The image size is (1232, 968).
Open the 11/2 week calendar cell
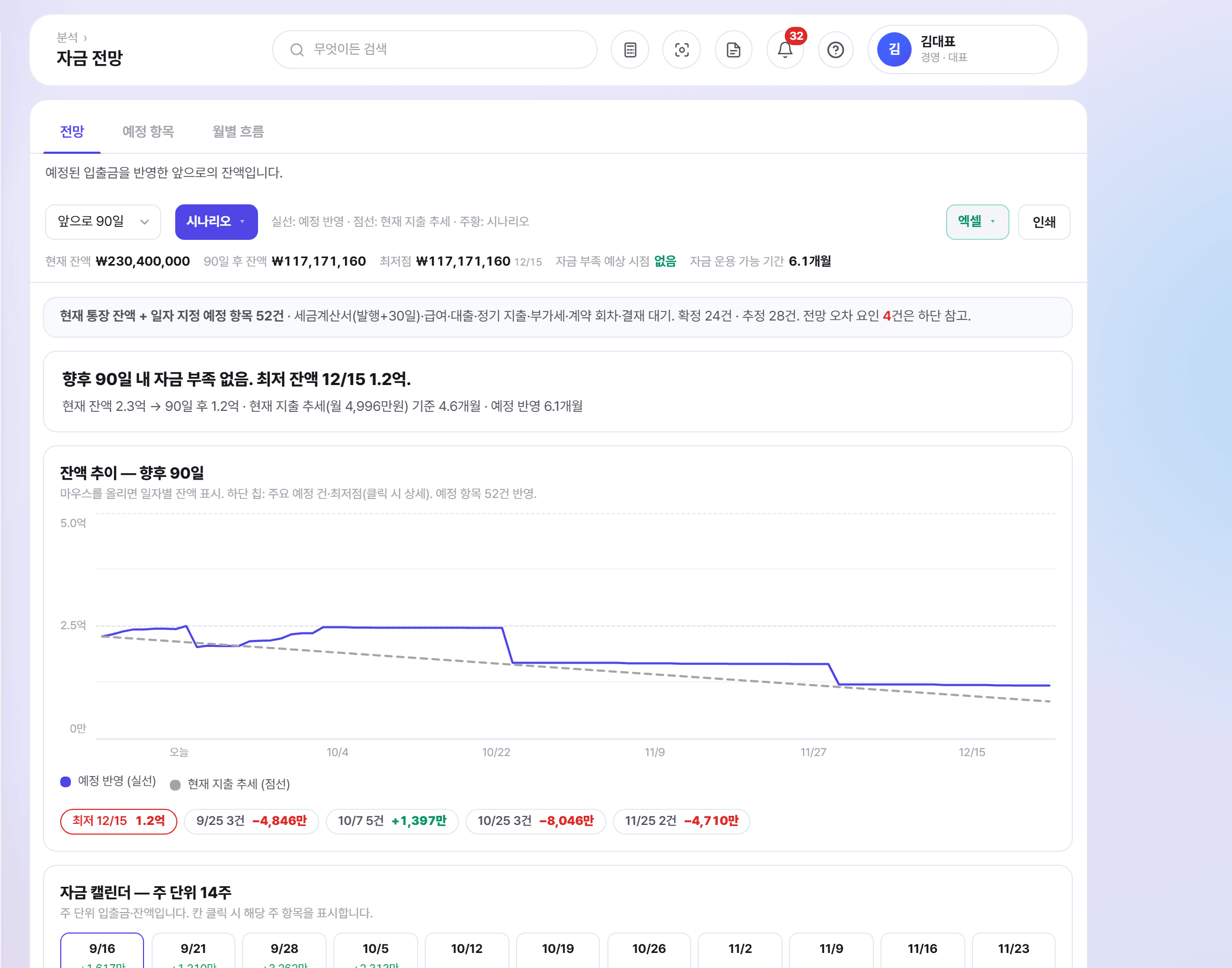click(x=740, y=950)
